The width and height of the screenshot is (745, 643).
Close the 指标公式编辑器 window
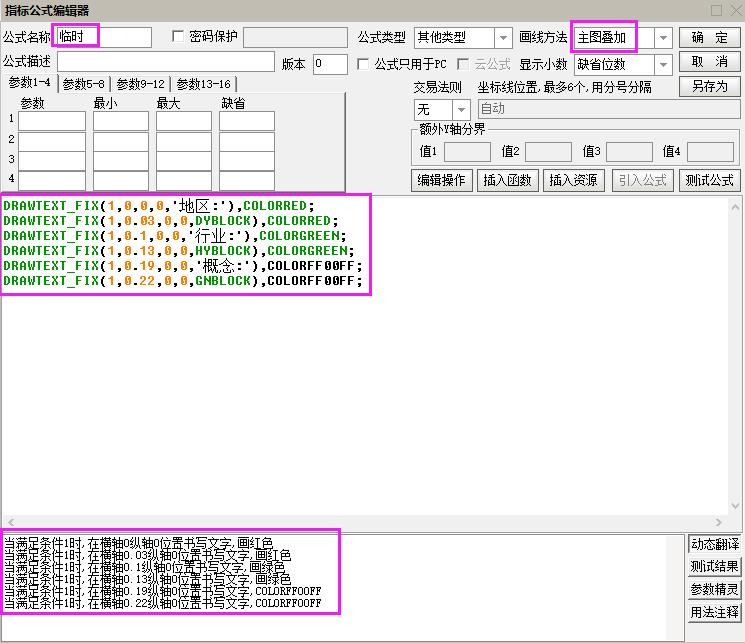pyautogui.click(x=736, y=10)
